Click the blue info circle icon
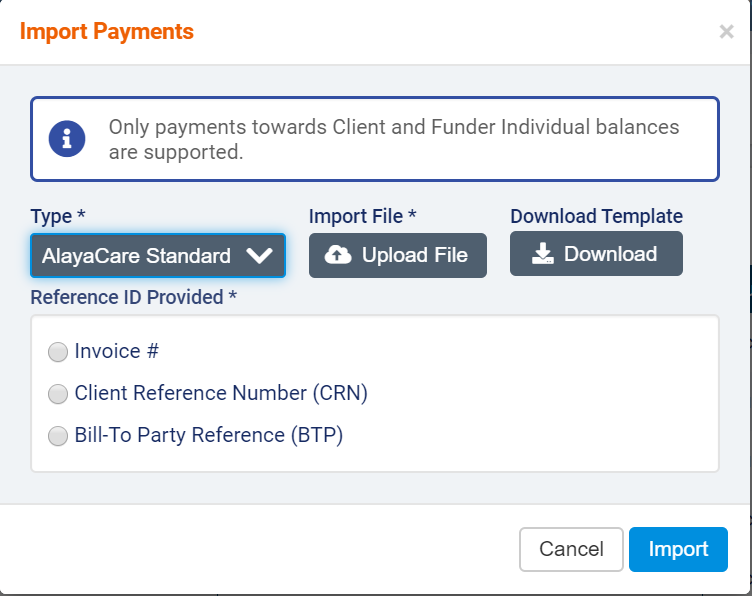Viewport: 752px width, 596px height. (x=67, y=138)
